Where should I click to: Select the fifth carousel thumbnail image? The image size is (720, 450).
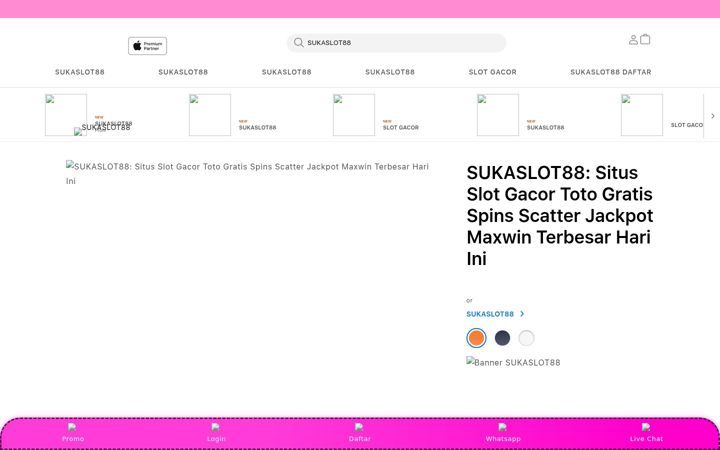coord(642,115)
